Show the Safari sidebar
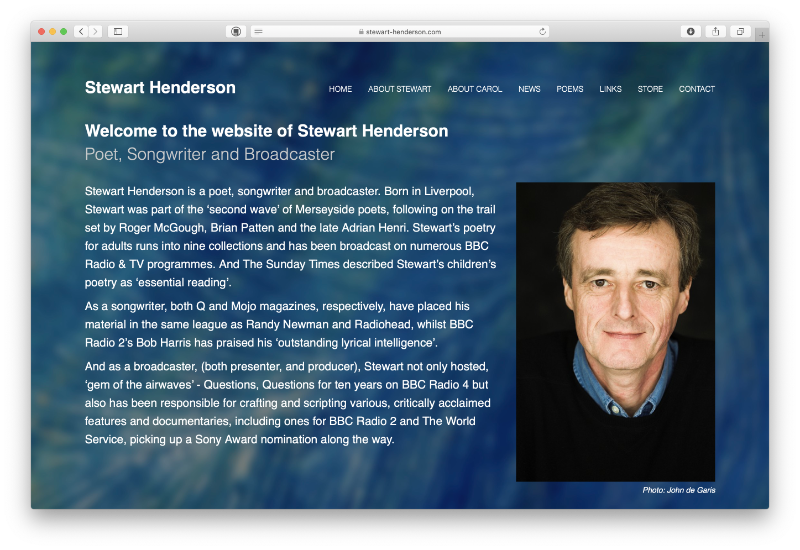 (118, 32)
